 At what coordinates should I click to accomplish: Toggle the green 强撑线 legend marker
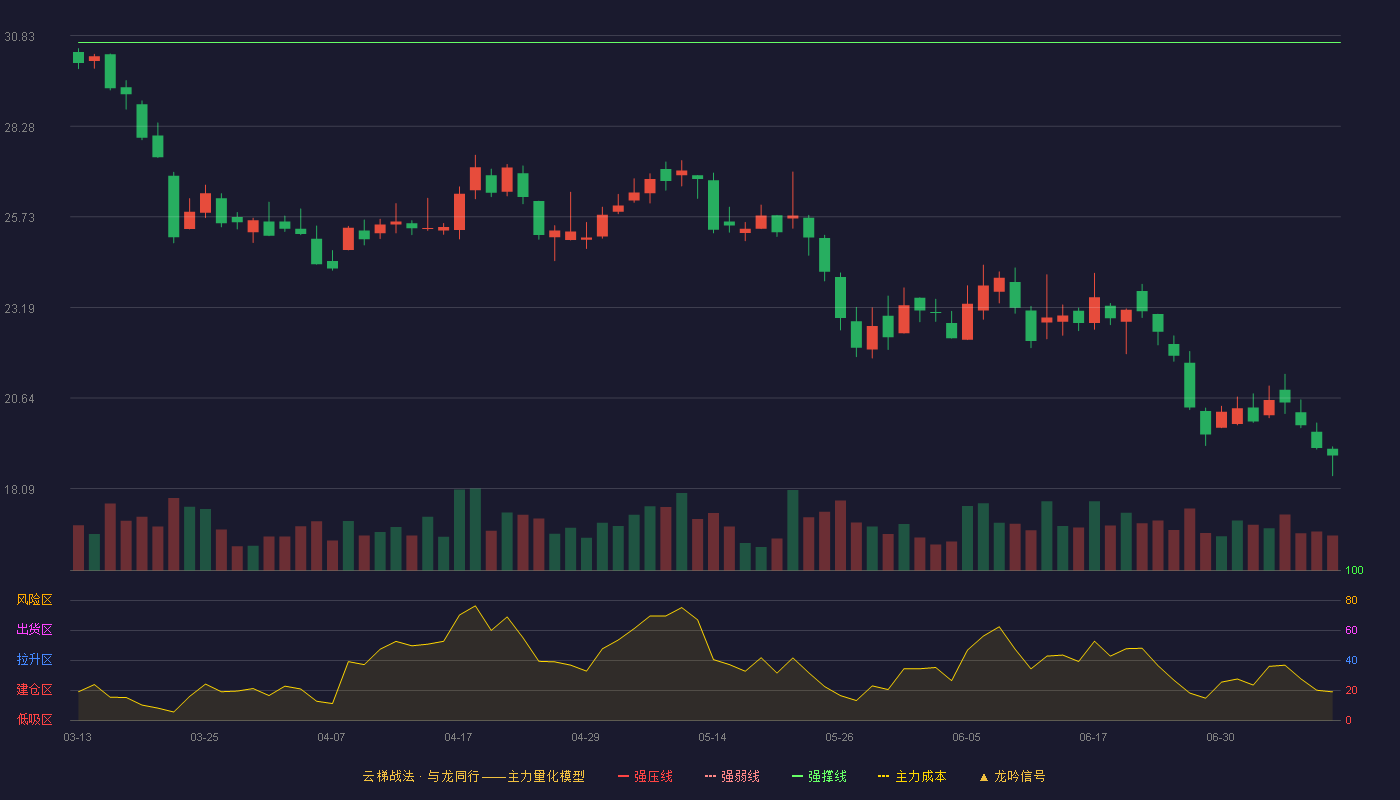coord(797,776)
